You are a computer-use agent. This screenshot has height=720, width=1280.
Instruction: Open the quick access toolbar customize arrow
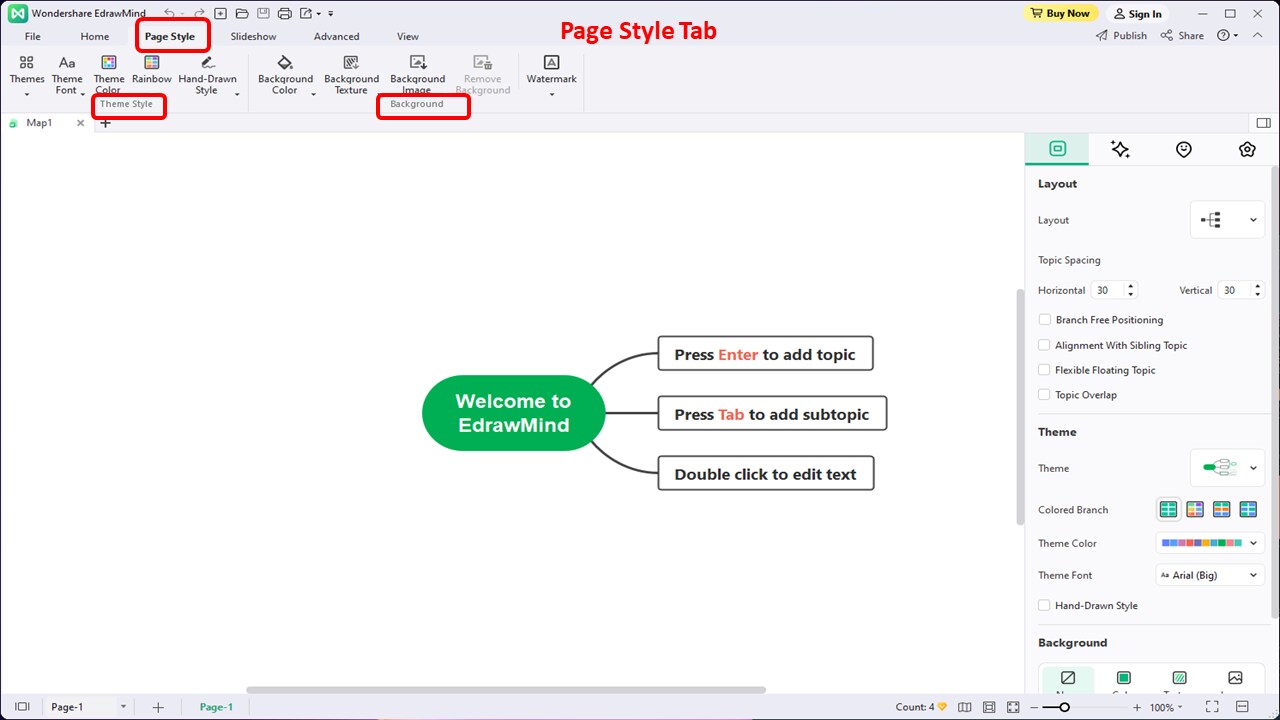point(331,14)
